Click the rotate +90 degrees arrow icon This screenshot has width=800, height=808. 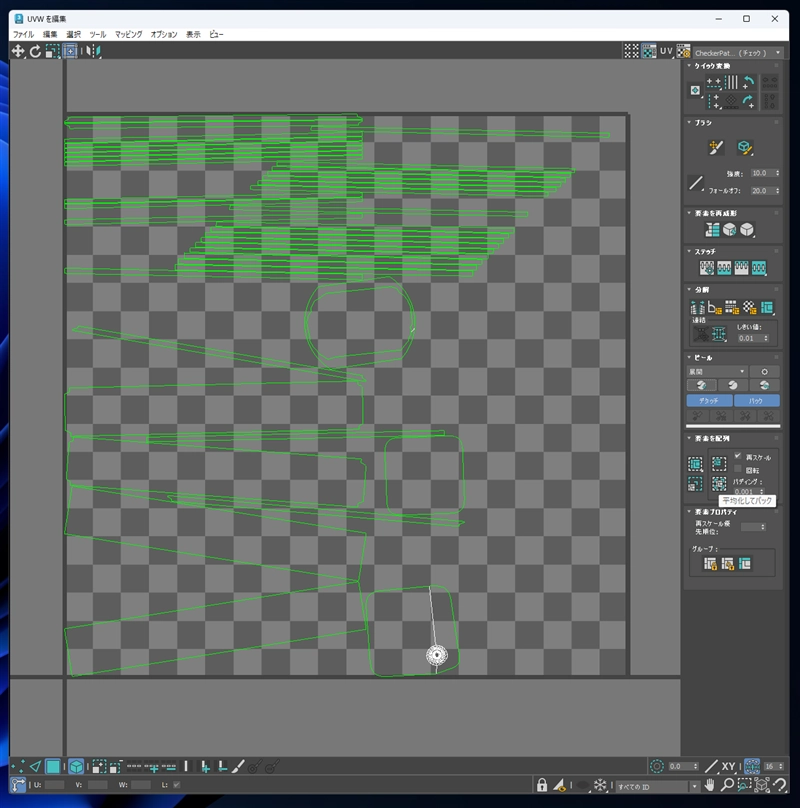(x=747, y=83)
